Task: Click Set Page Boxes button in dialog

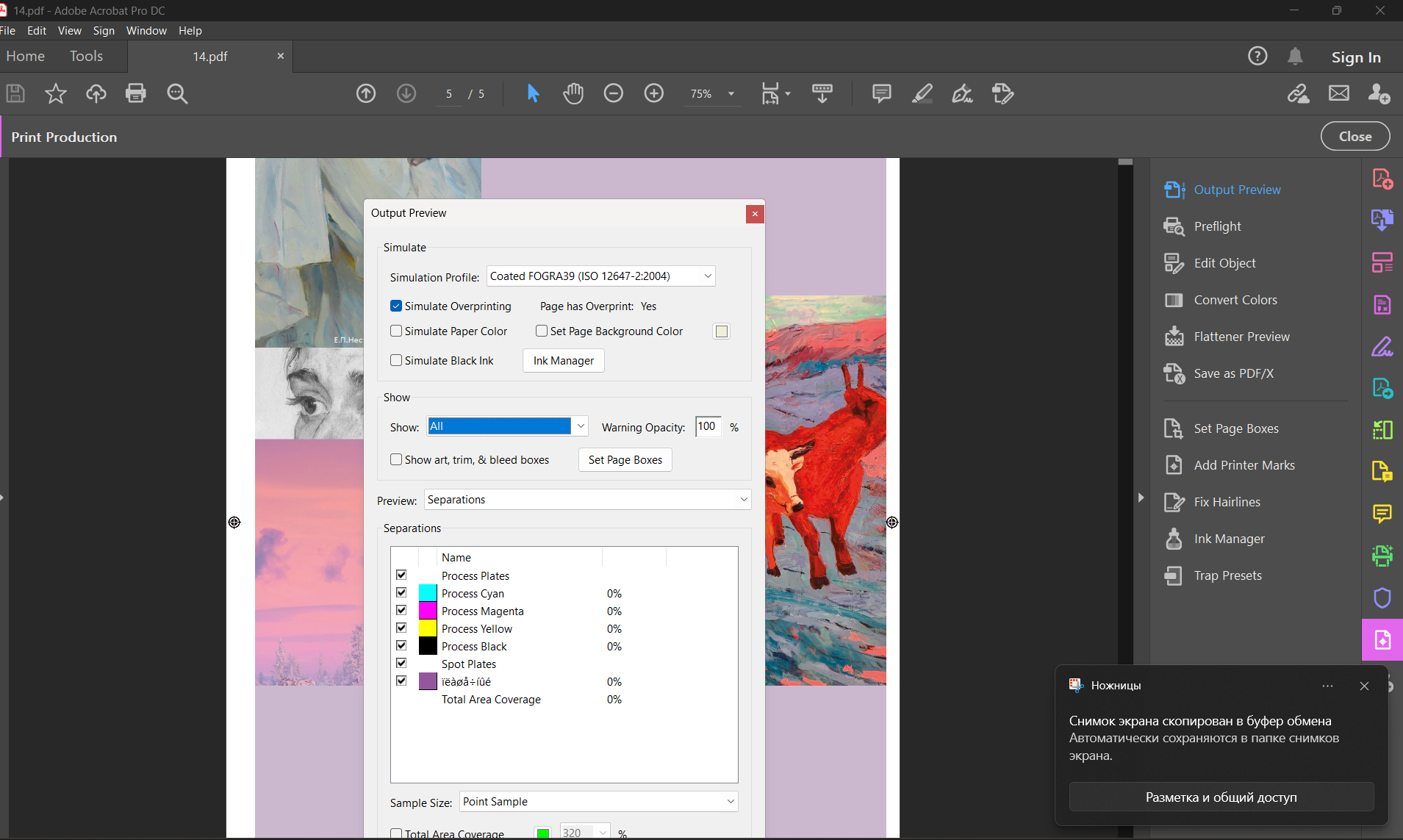Action: [625, 460]
